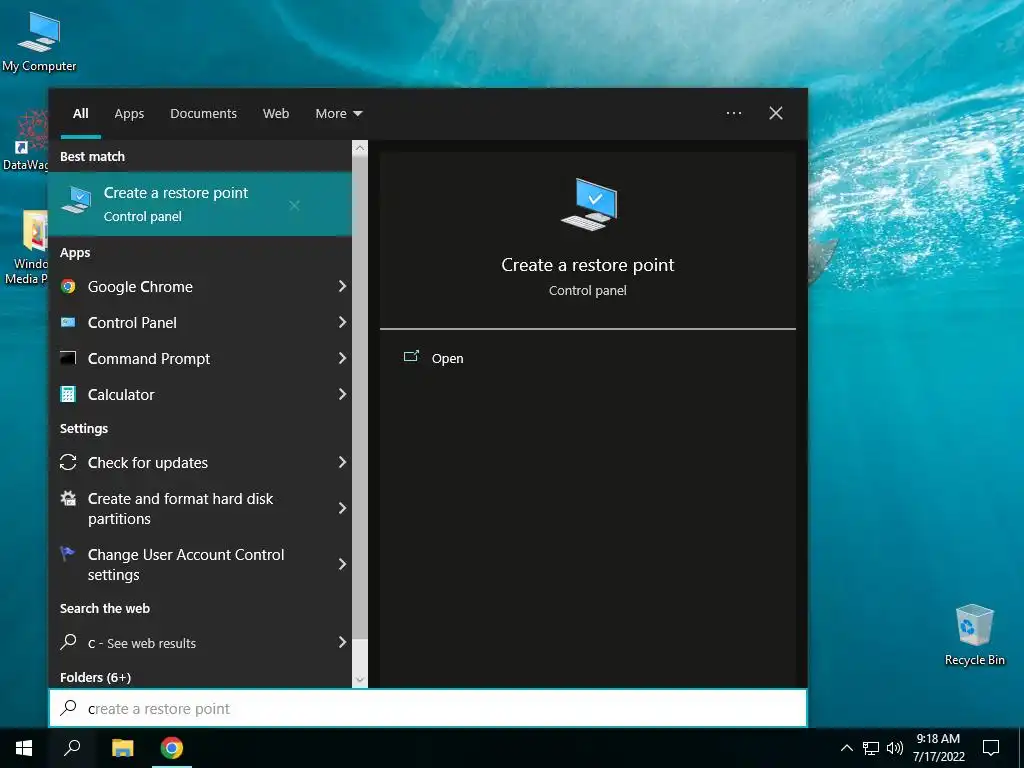The image size is (1024, 768).
Task: Expand Google Chrome result arrow
Action: pos(342,286)
